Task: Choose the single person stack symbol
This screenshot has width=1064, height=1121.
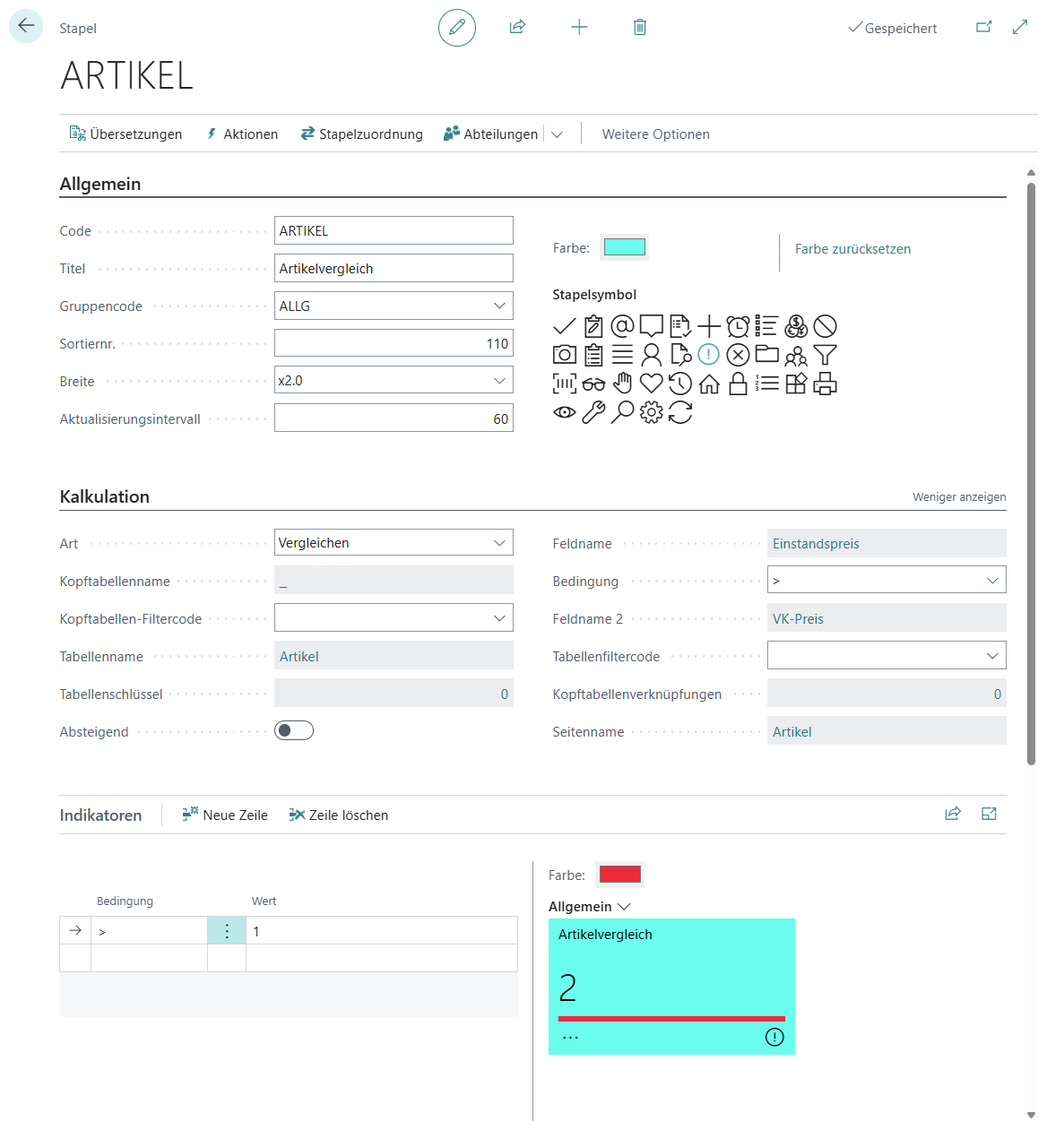Action: coord(652,355)
